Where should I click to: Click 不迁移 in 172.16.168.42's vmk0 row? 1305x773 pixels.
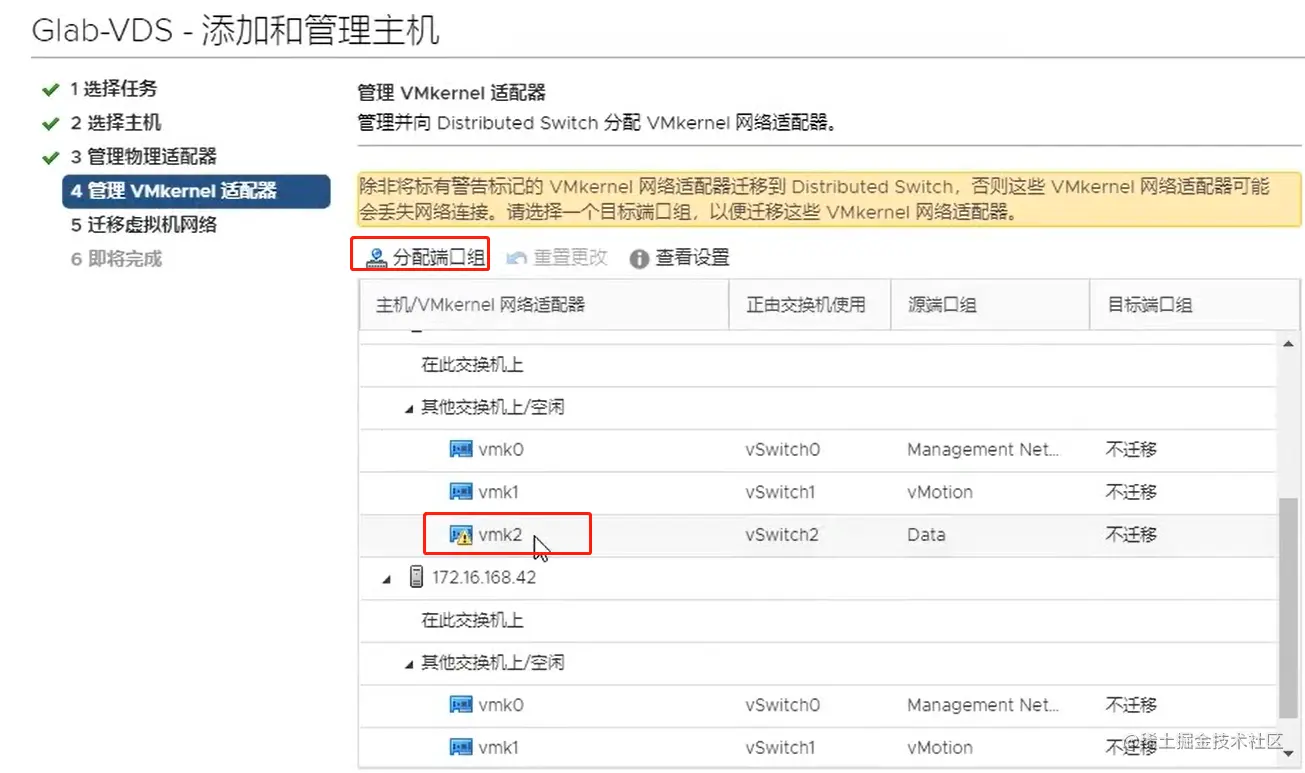pos(1131,705)
